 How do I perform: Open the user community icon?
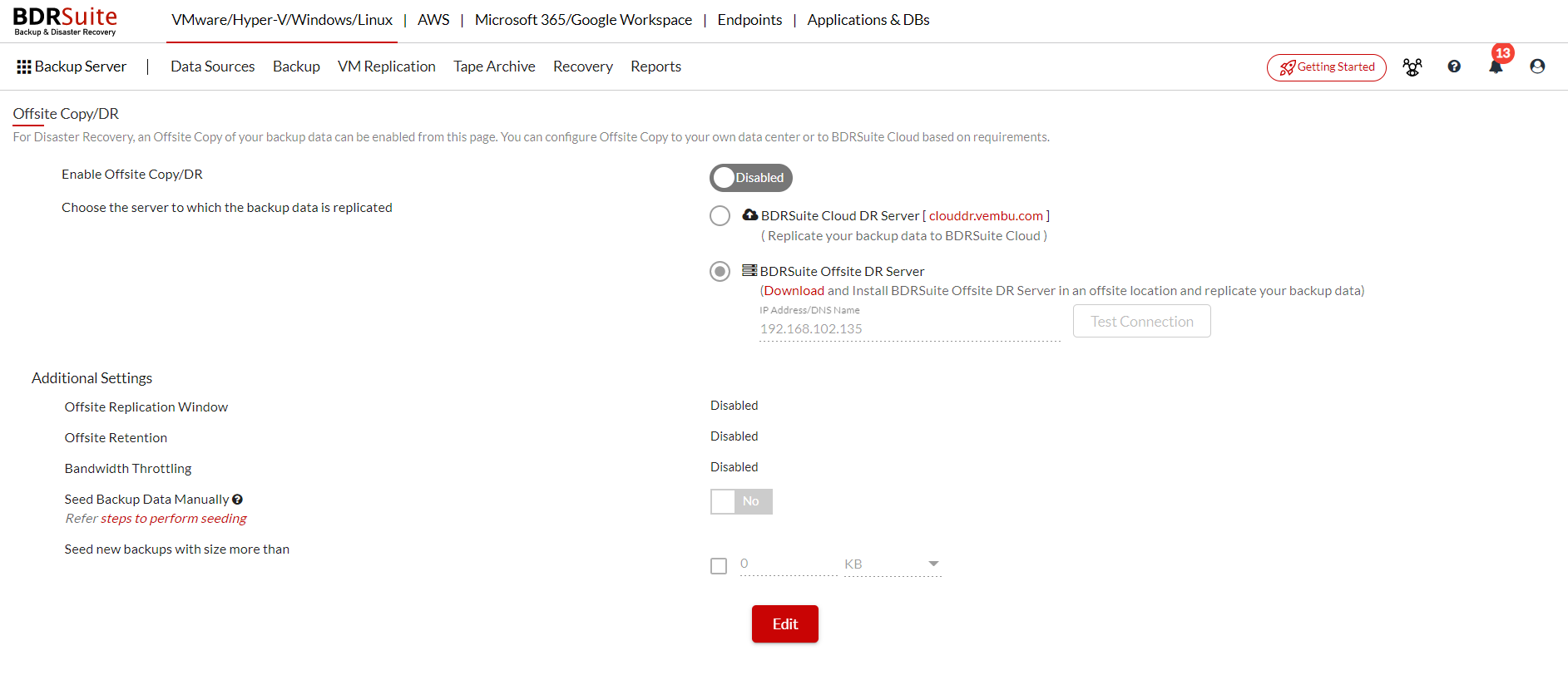coord(1412,67)
